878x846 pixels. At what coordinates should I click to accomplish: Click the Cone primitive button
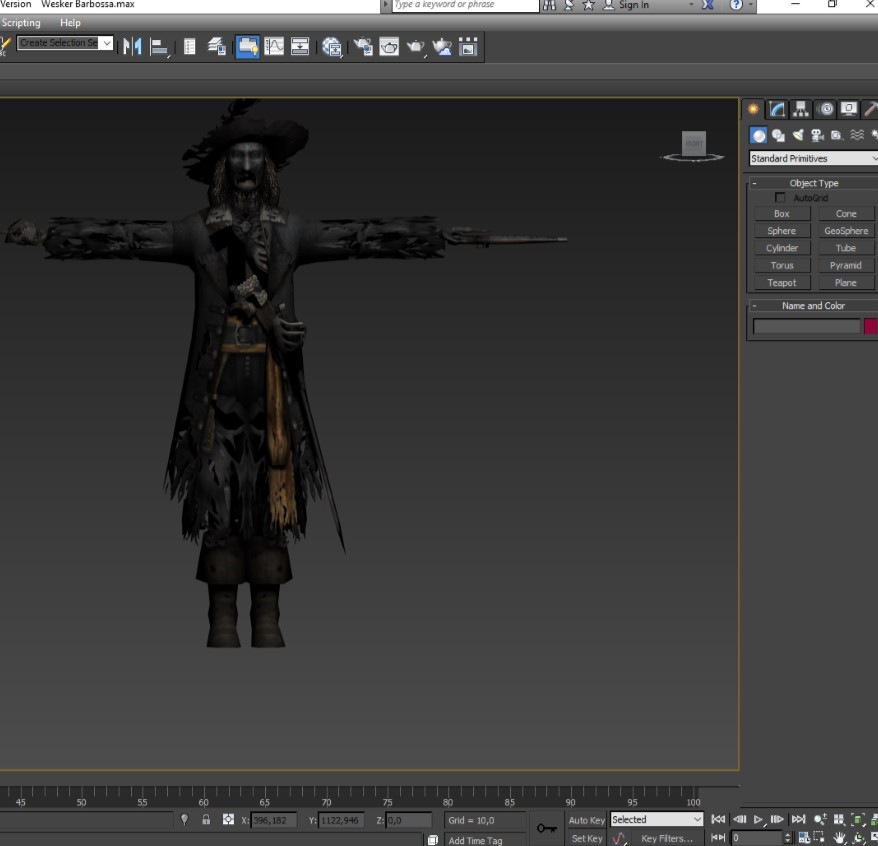point(846,214)
